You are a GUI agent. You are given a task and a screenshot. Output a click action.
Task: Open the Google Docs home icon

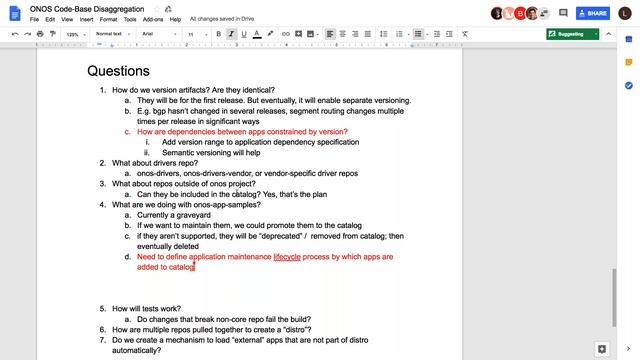tap(15, 13)
